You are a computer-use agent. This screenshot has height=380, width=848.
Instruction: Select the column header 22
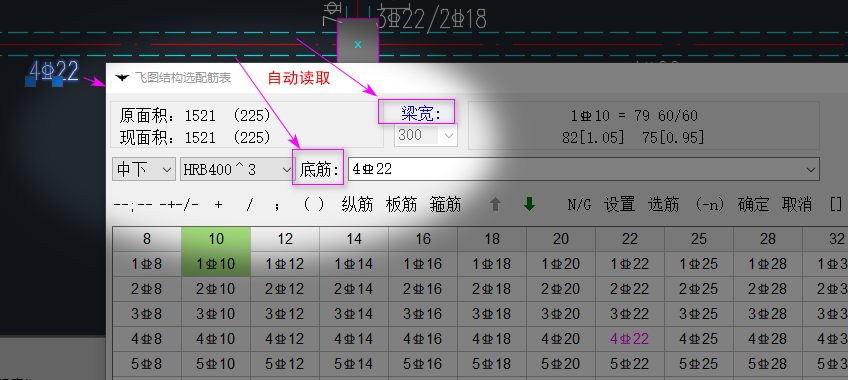[x=630, y=238]
